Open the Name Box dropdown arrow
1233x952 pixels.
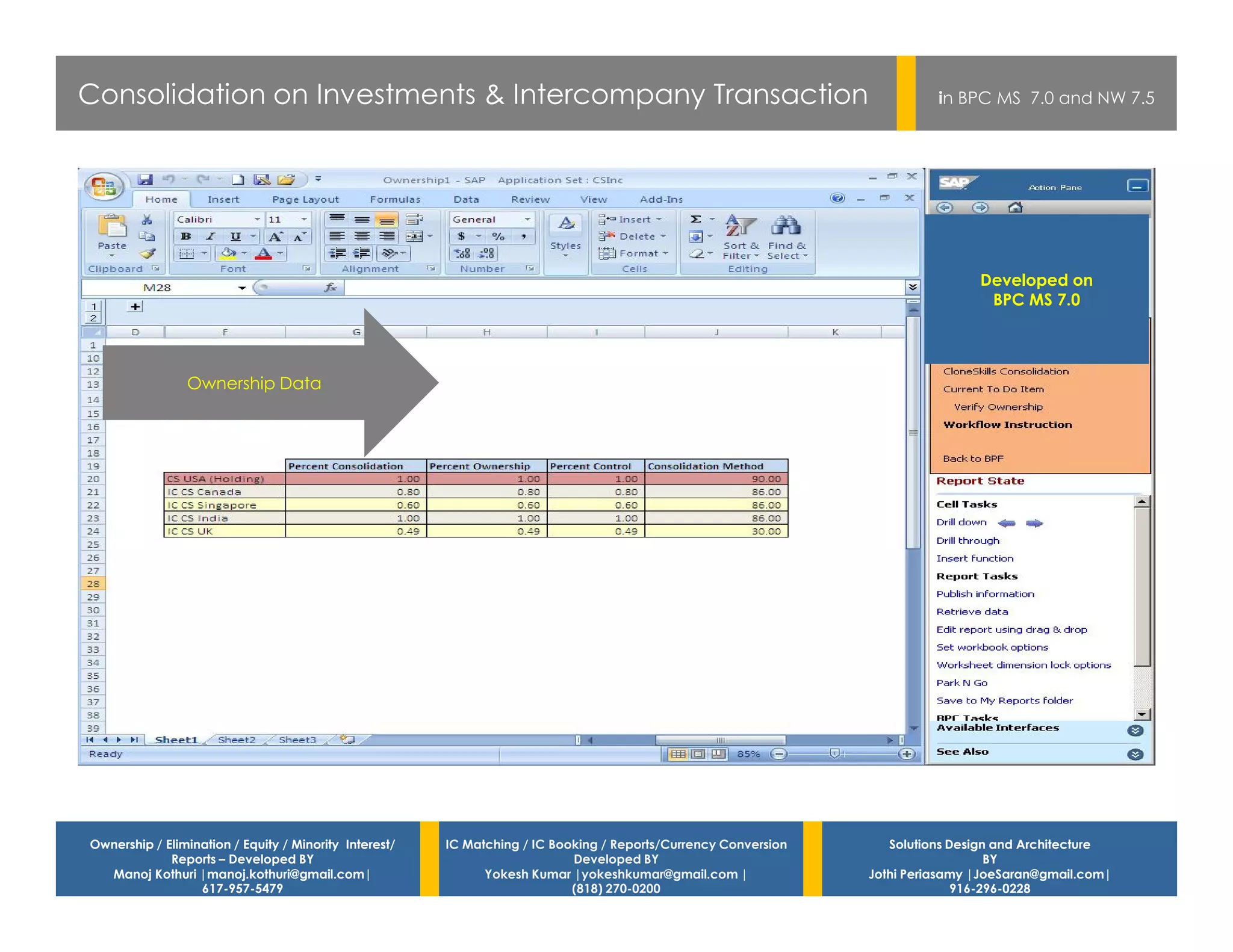241,288
